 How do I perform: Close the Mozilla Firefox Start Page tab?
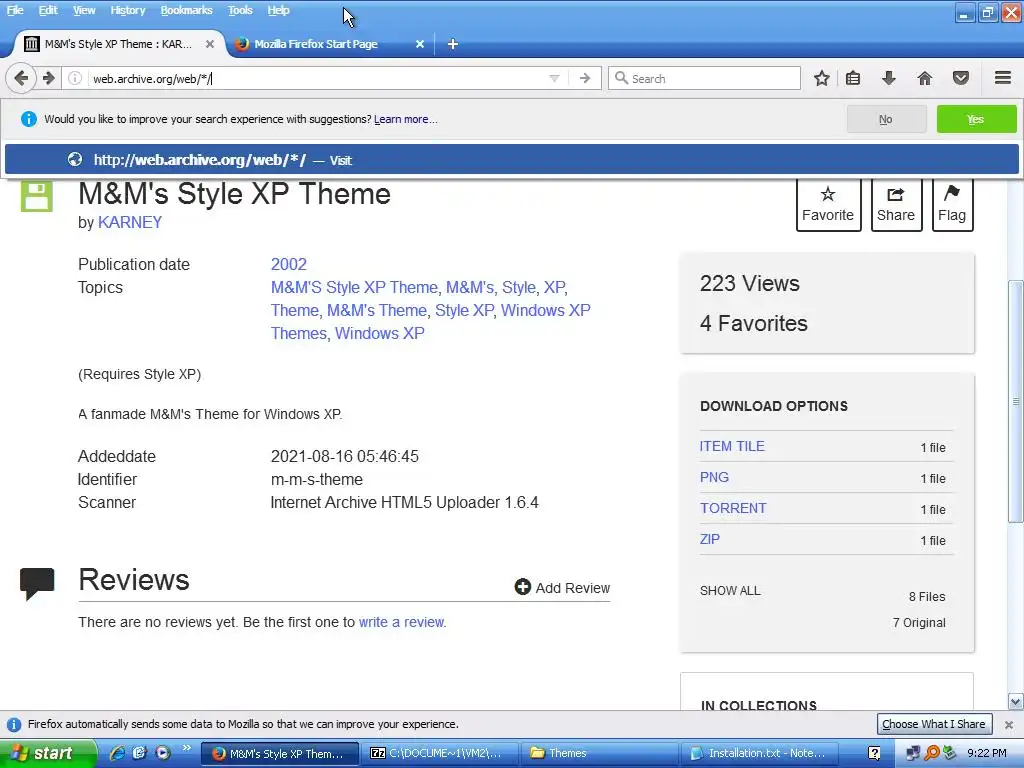(420, 44)
